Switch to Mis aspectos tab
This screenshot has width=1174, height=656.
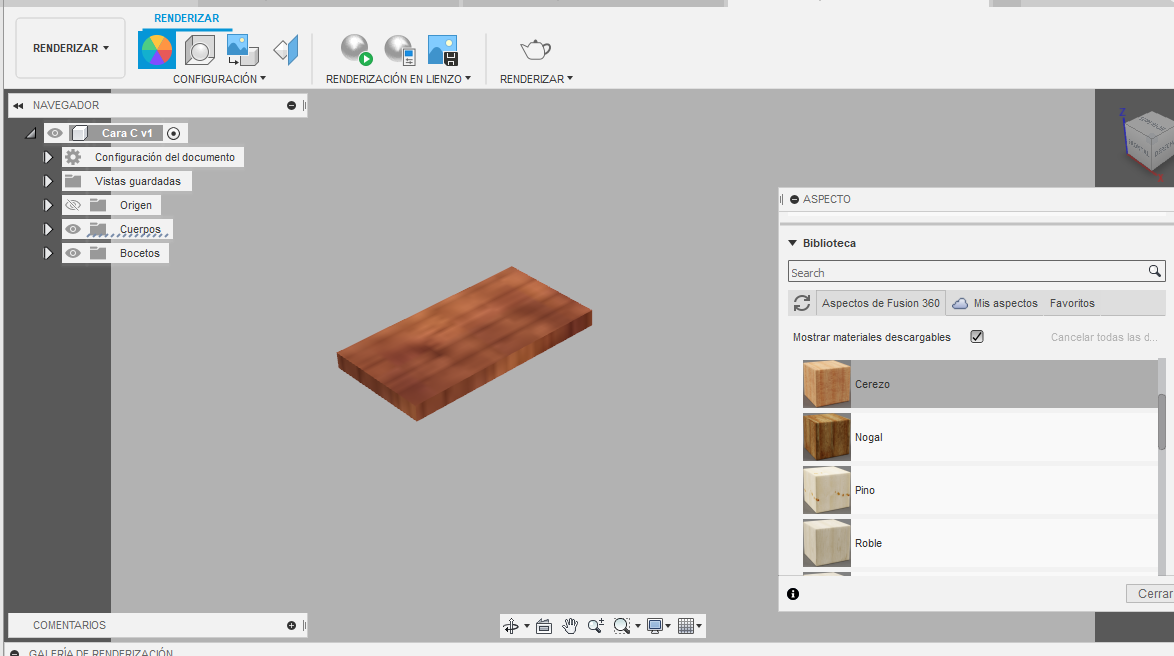995,303
